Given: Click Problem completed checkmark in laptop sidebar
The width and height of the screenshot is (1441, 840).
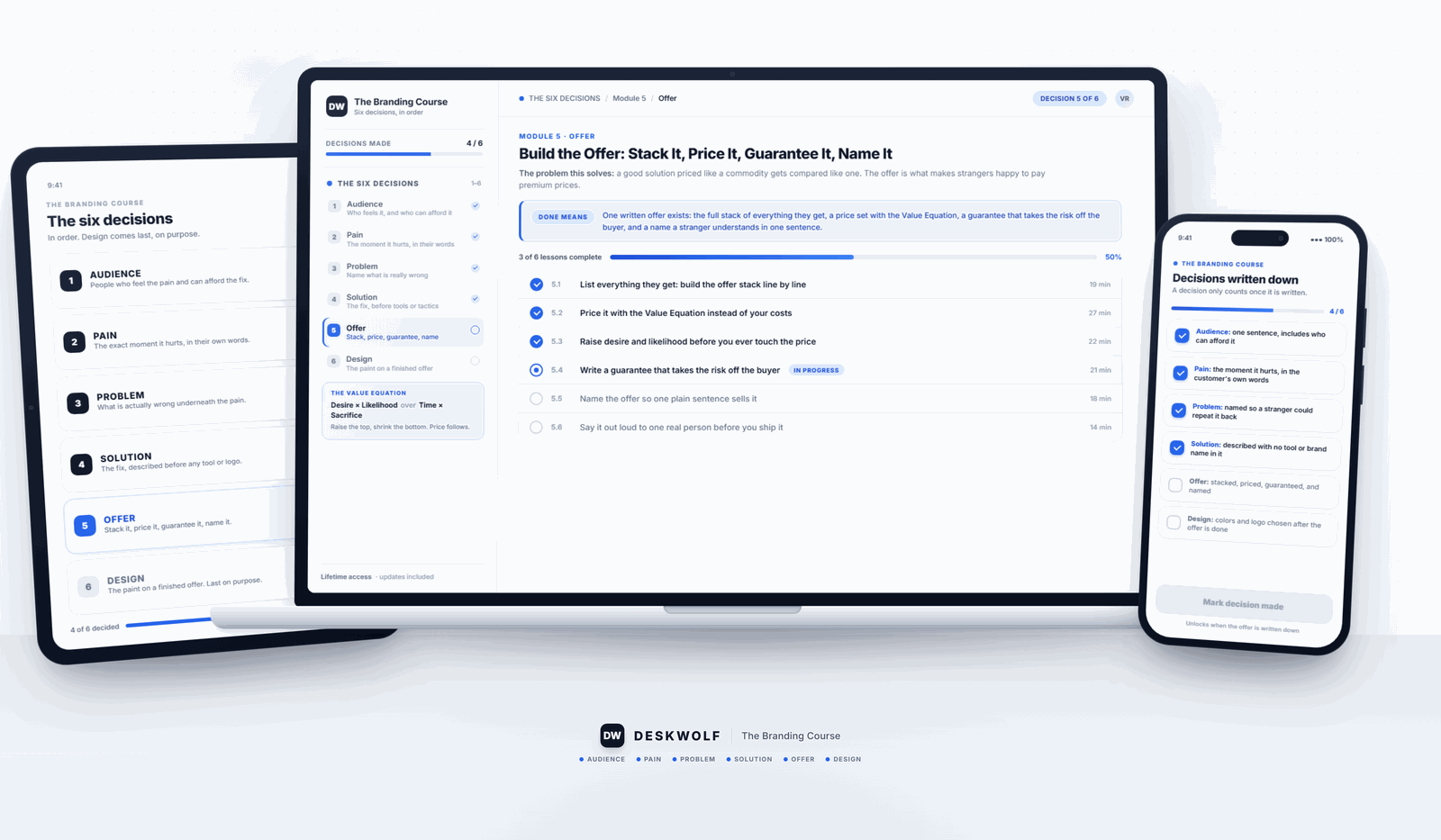Looking at the screenshot, I should (x=476, y=268).
